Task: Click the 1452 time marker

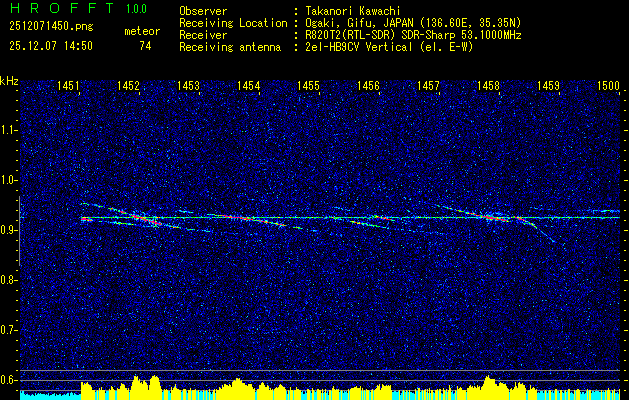Action: [128, 85]
